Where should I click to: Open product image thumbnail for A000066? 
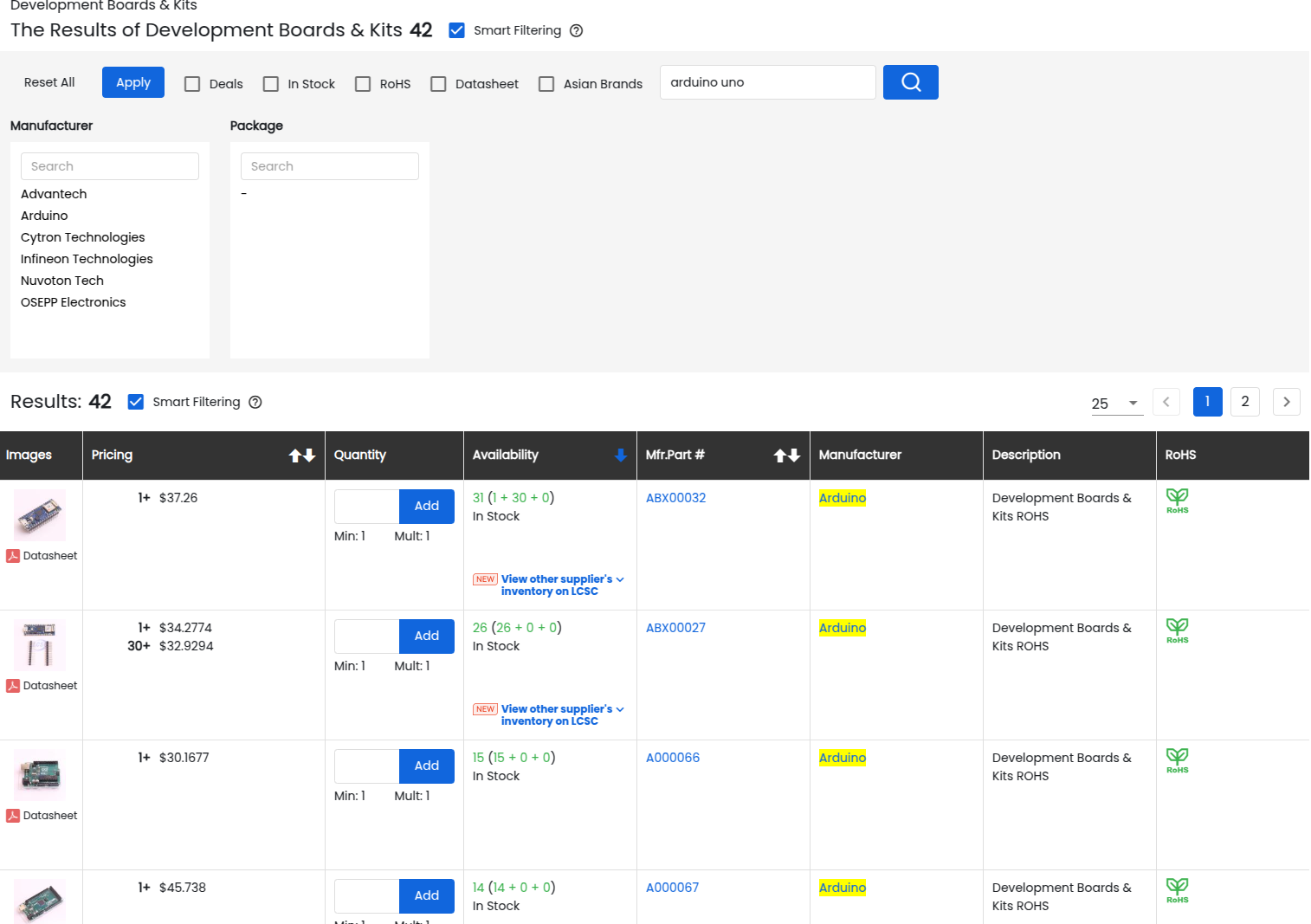(x=40, y=775)
